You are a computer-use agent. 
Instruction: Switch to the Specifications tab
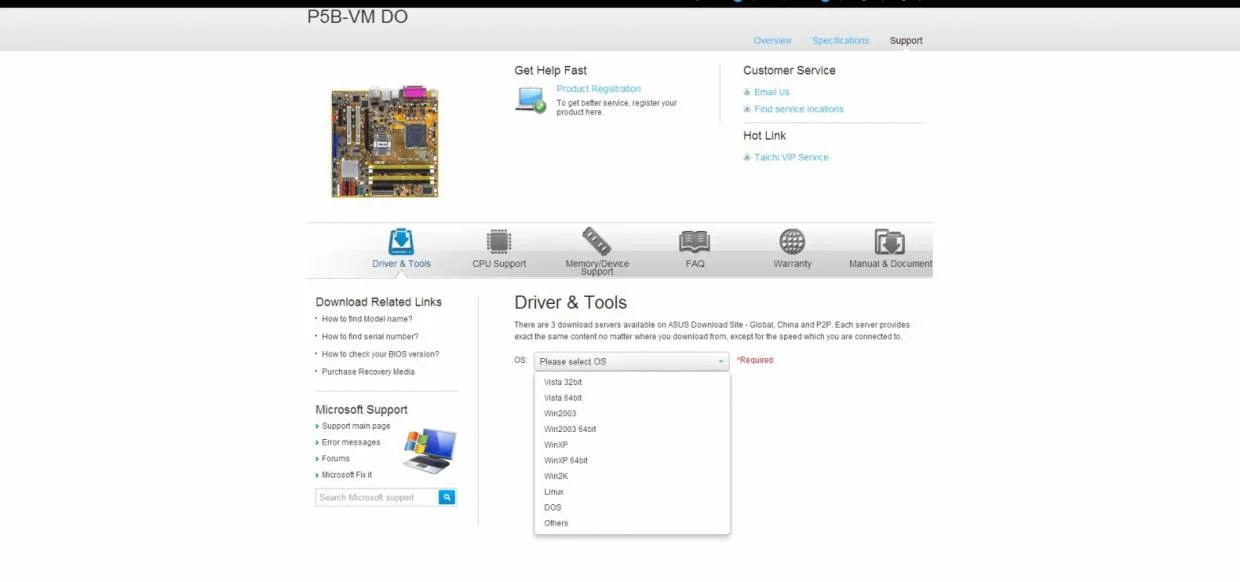(841, 41)
